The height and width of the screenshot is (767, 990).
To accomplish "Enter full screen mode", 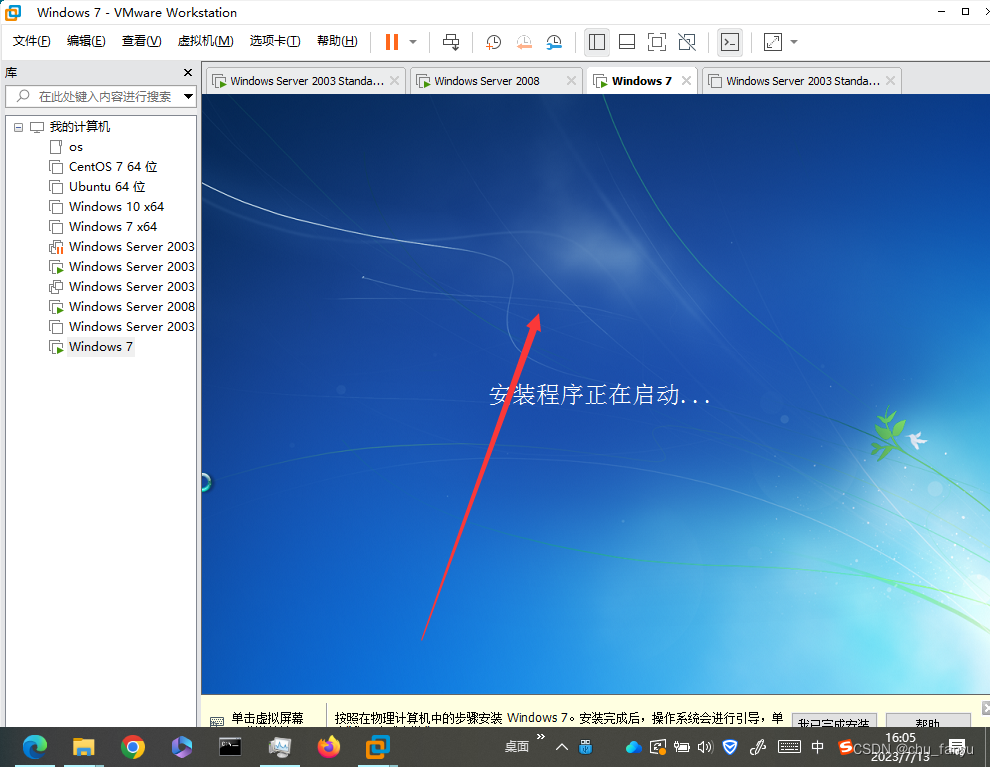I will coord(657,42).
